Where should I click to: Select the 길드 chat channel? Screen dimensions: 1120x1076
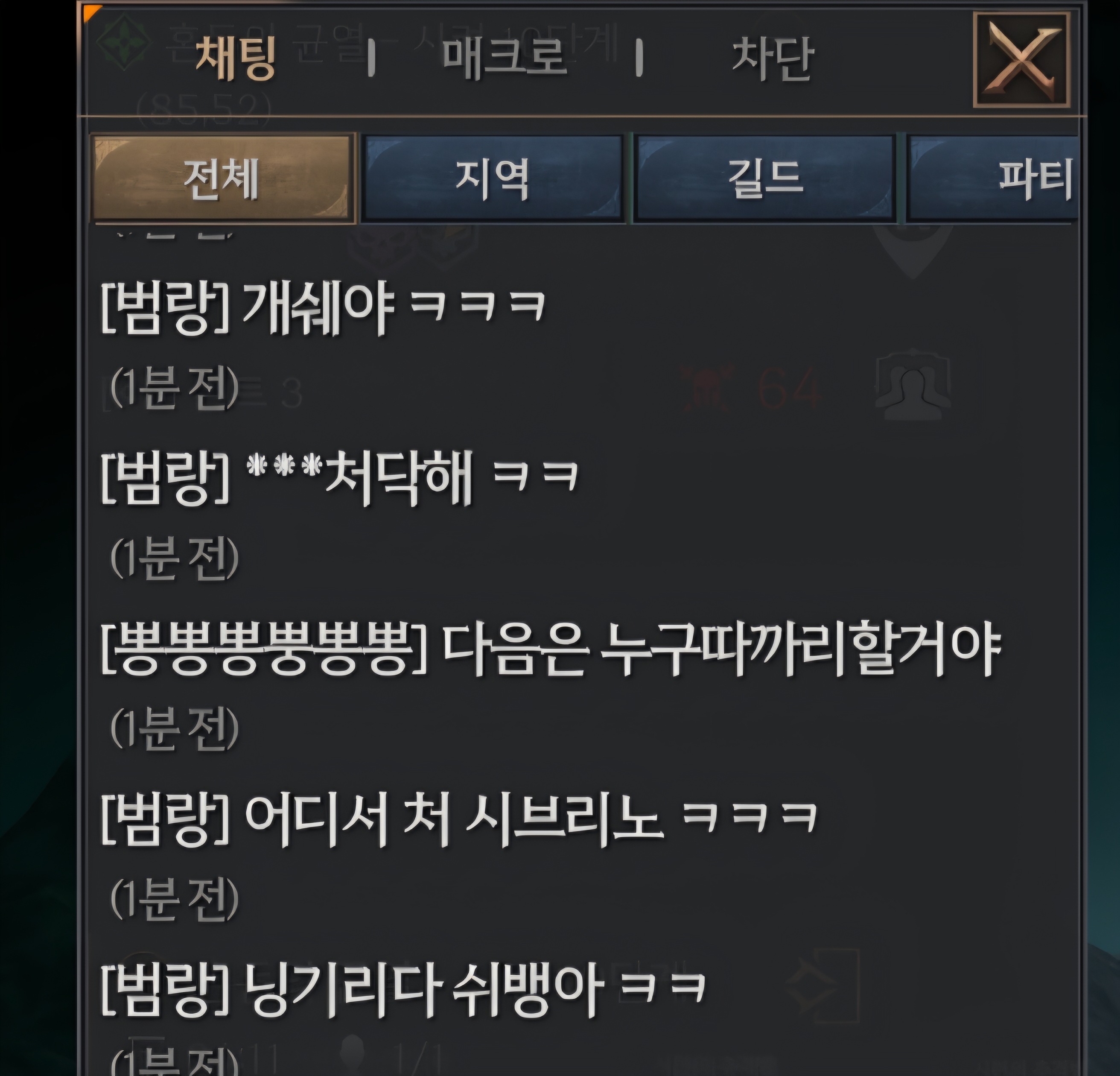tap(764, 178)
